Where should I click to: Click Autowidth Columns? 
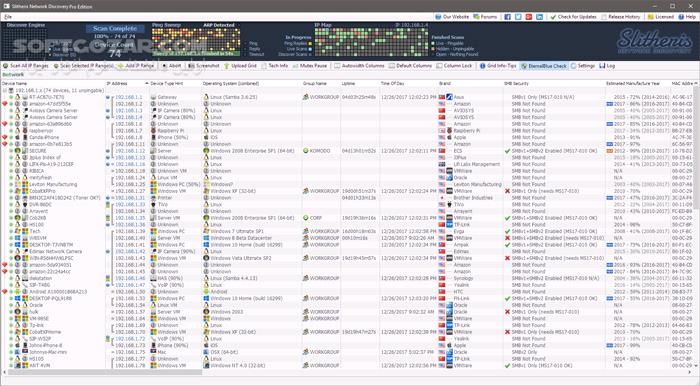coord(359,66)
